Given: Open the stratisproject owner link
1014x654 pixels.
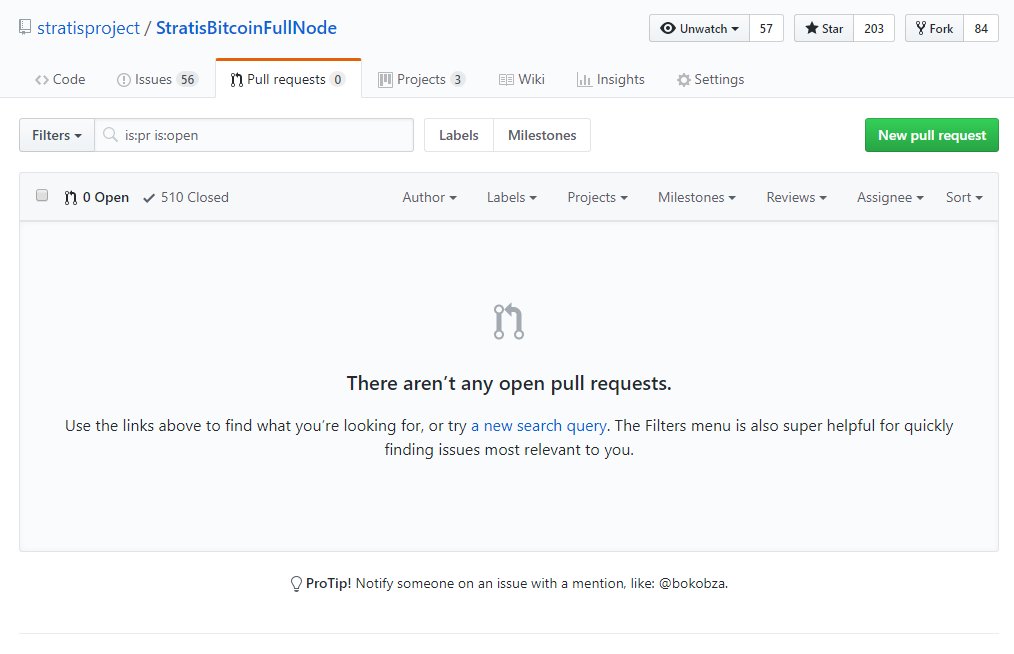Looking at the screenshot, I should [x=89, y=28].
